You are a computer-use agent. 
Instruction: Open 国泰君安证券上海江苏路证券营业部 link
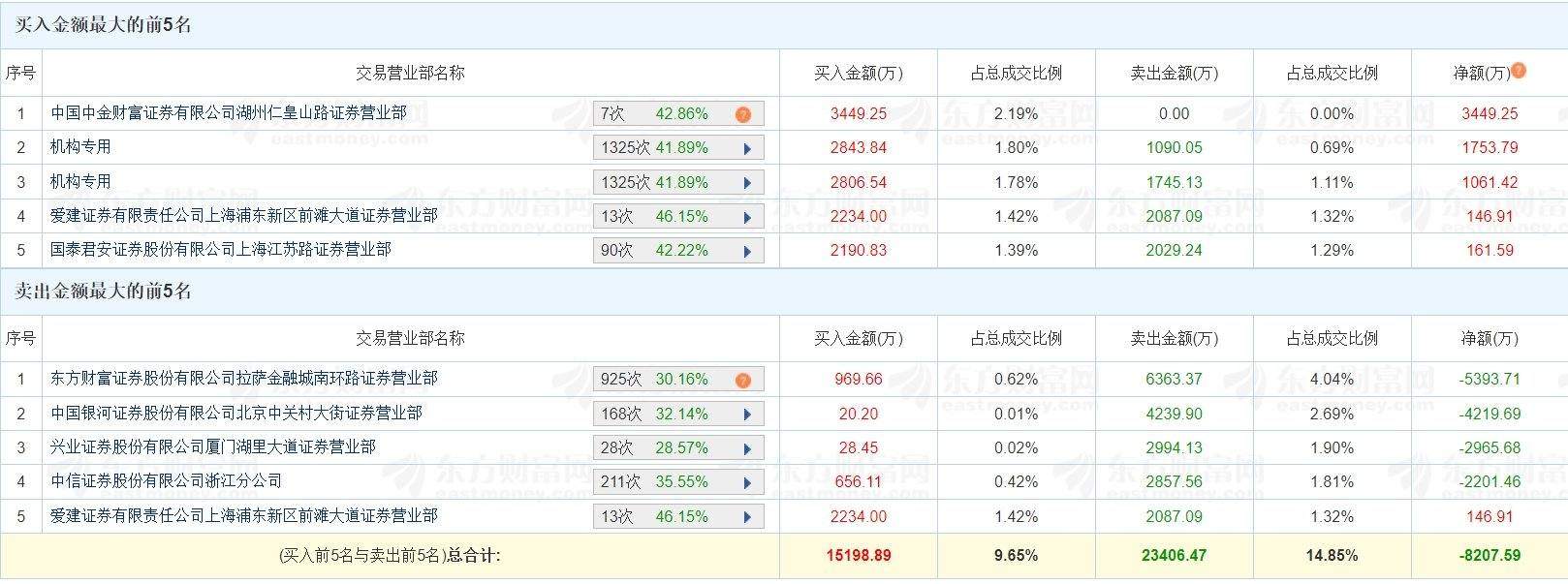(x=221, y=250)
